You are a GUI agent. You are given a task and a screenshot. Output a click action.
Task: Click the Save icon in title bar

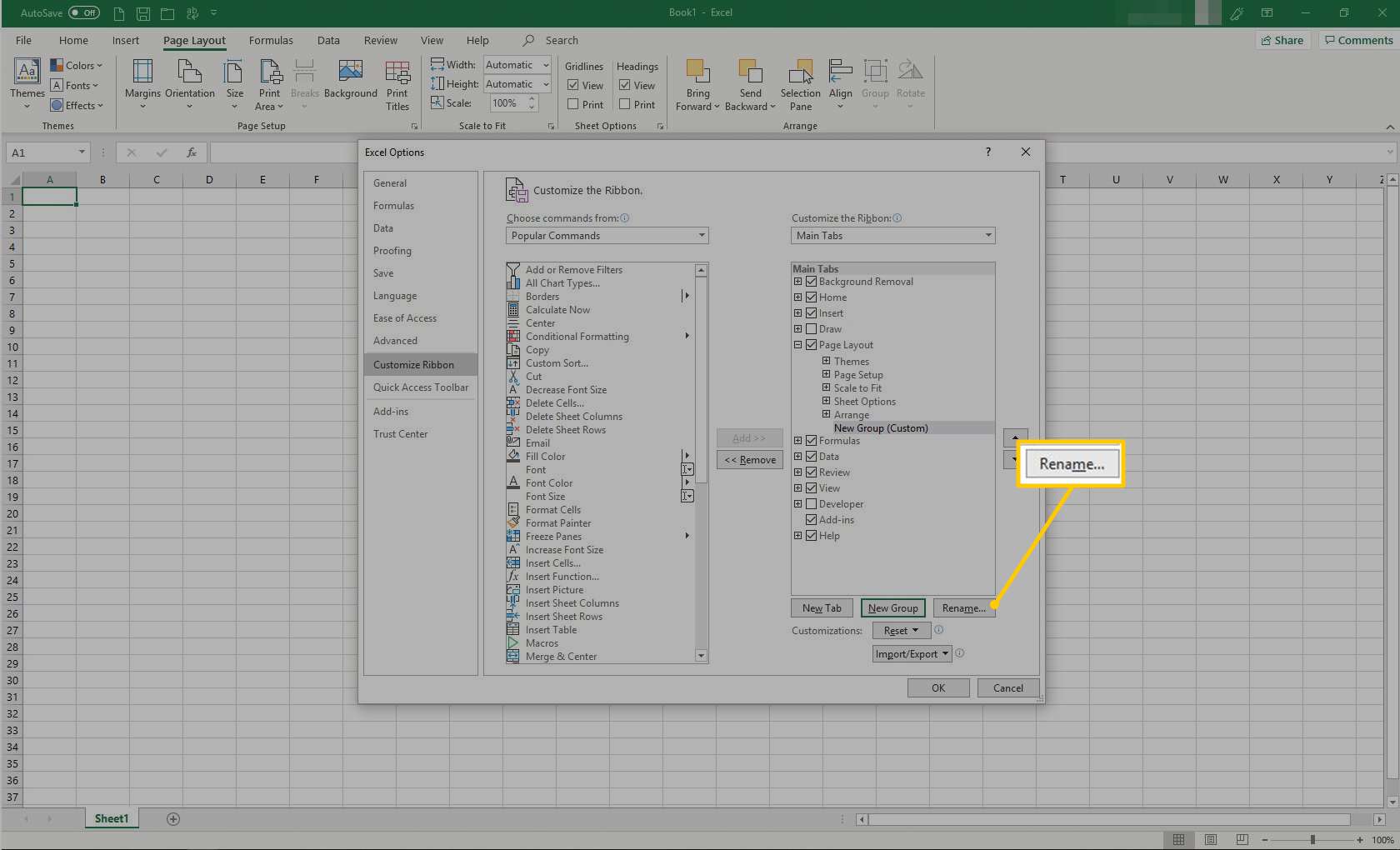coord(142,12)
